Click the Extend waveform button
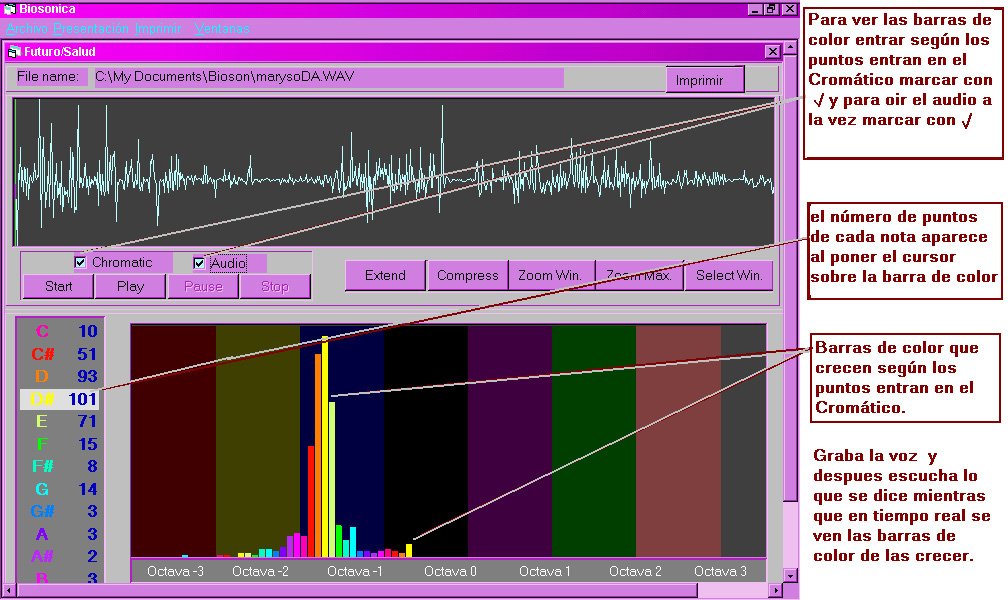The height and width of the screenshot is (600, 1008). (x=385, y=275)
